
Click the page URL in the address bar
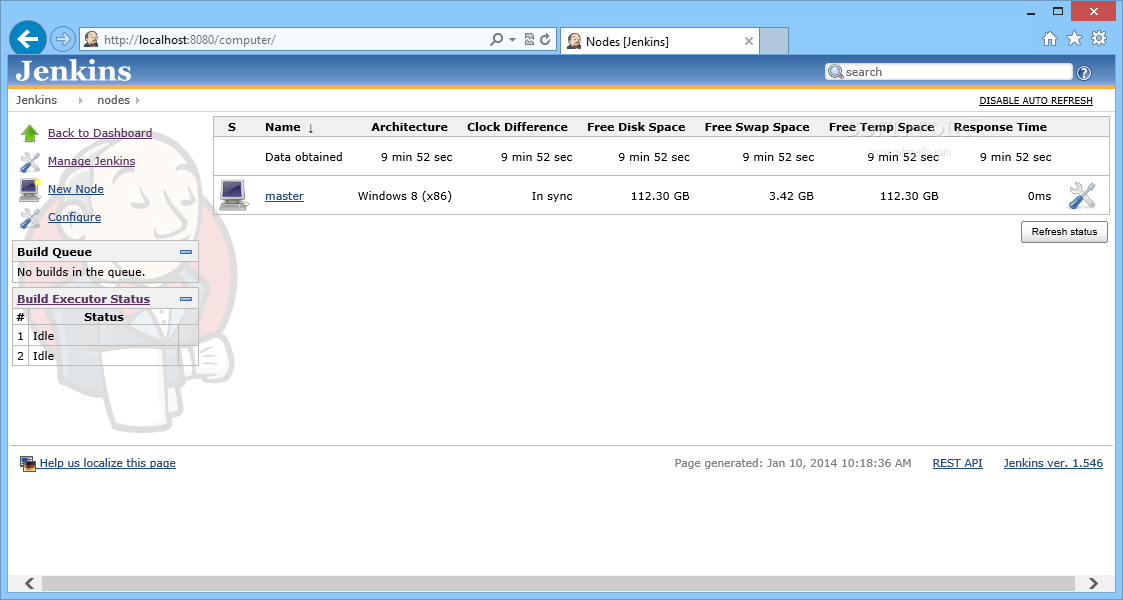pos(190,40)
